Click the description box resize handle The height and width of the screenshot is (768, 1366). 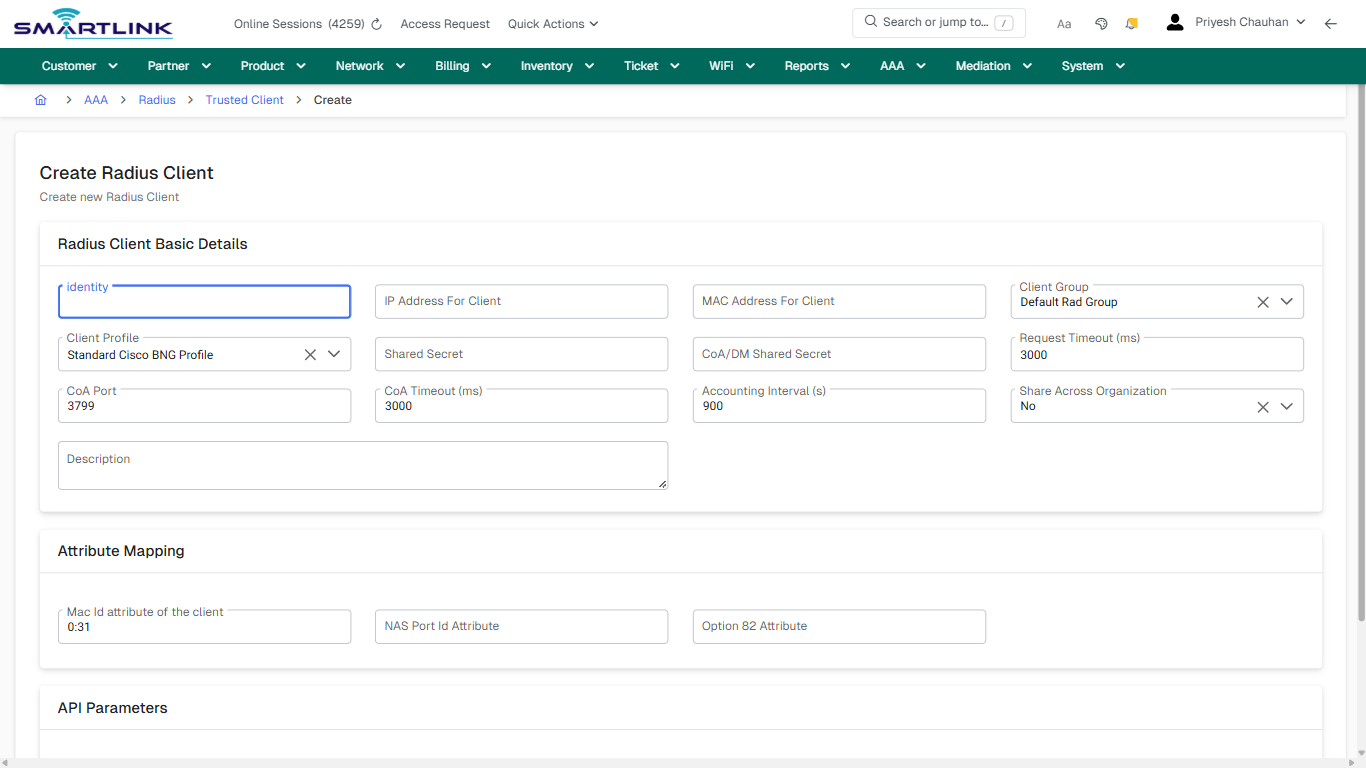point(661,482)
